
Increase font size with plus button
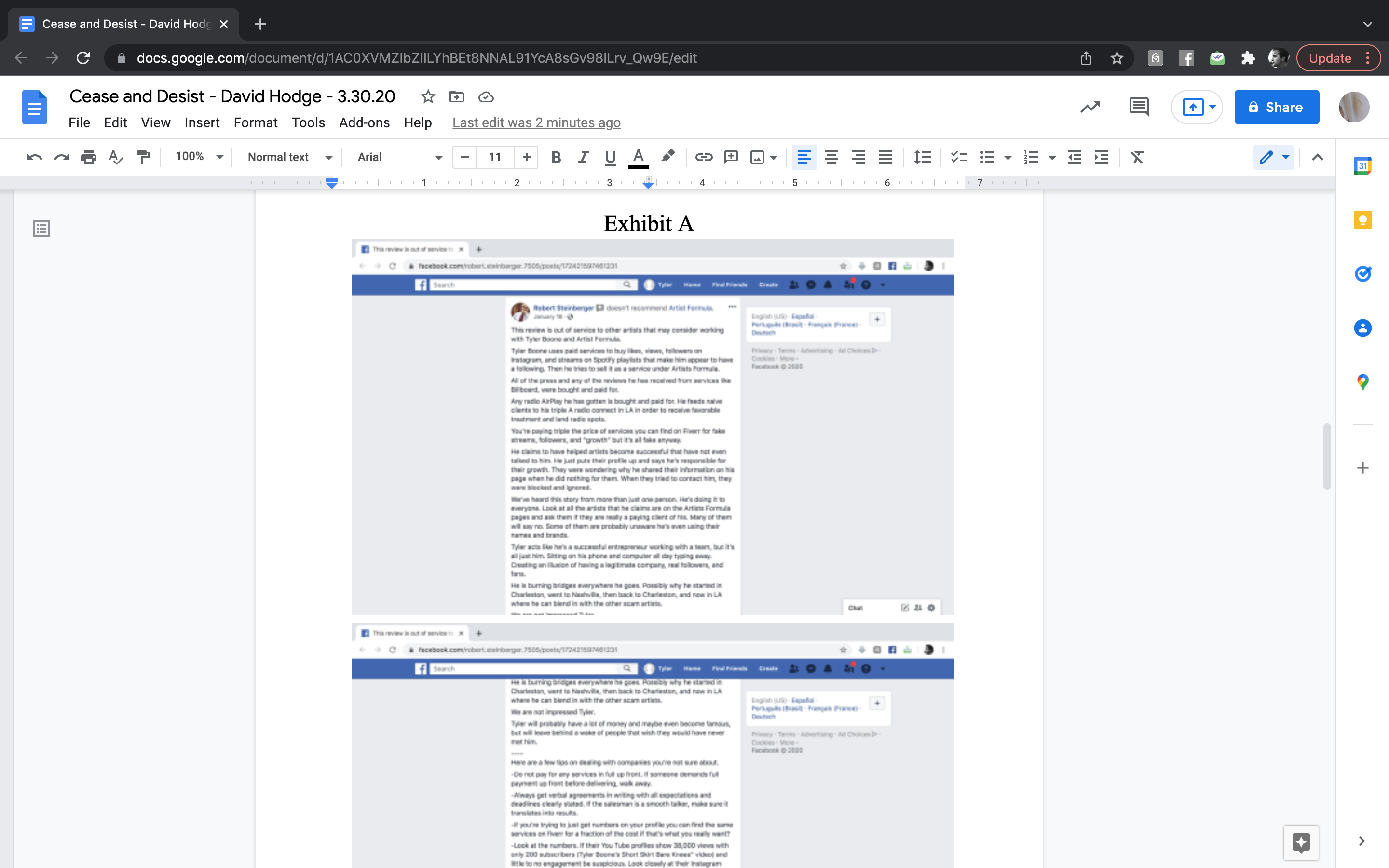tap(526, 157)
